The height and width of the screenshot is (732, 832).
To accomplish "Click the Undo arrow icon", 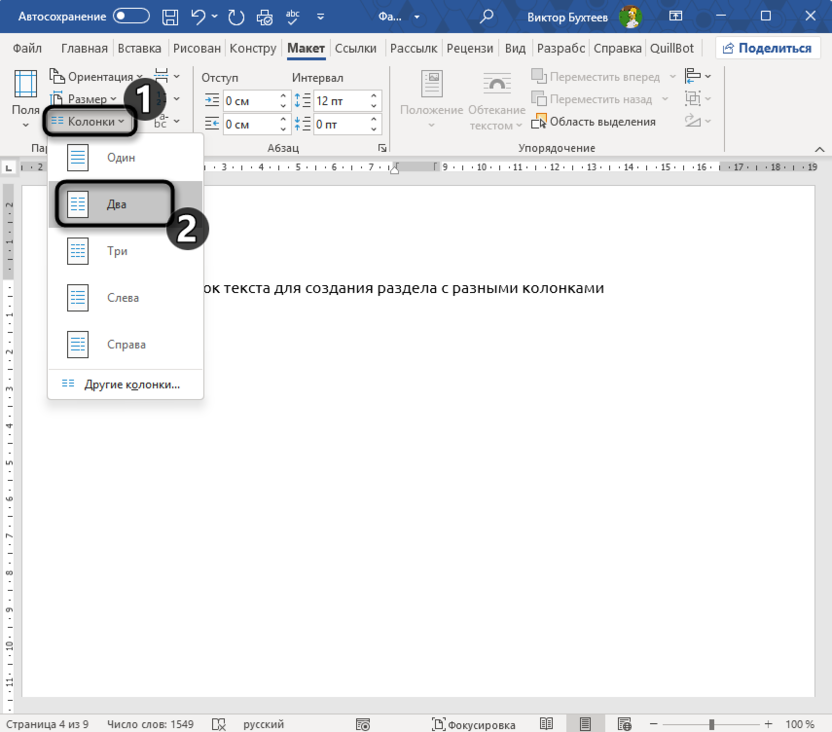I will point(199,17).
